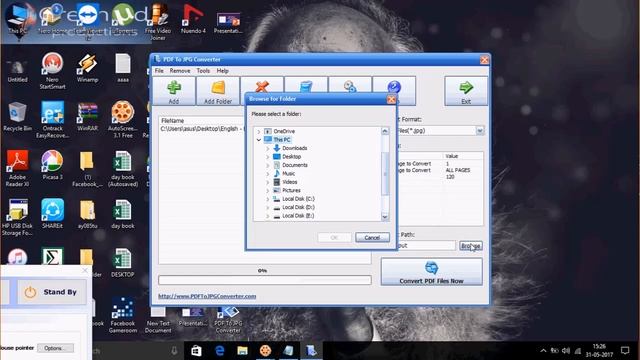Screen dimensions: 640x360
Task: Expand the Music folder node
Action: tap(268, 173)
